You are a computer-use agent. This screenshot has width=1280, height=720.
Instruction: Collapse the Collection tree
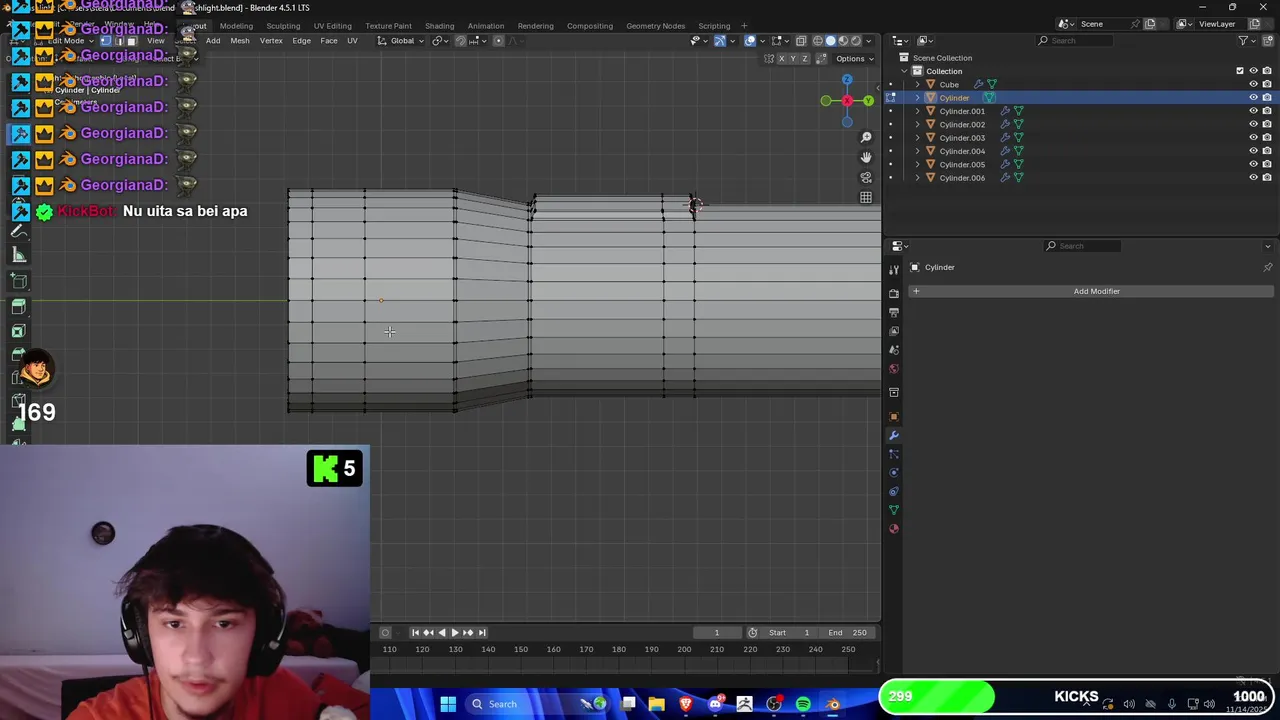click(904, 71)
